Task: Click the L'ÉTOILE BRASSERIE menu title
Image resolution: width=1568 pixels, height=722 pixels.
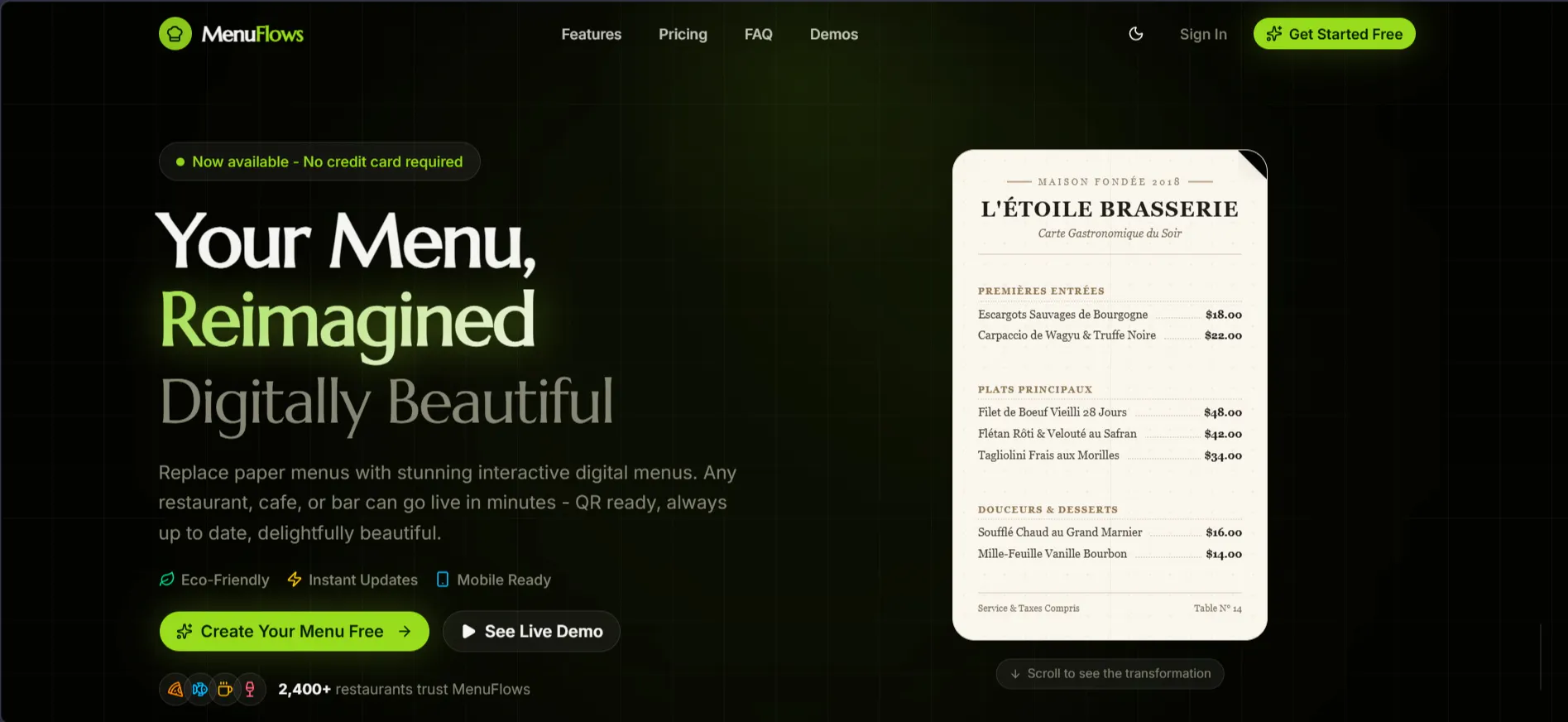Action: click(x=1110, y=209)
